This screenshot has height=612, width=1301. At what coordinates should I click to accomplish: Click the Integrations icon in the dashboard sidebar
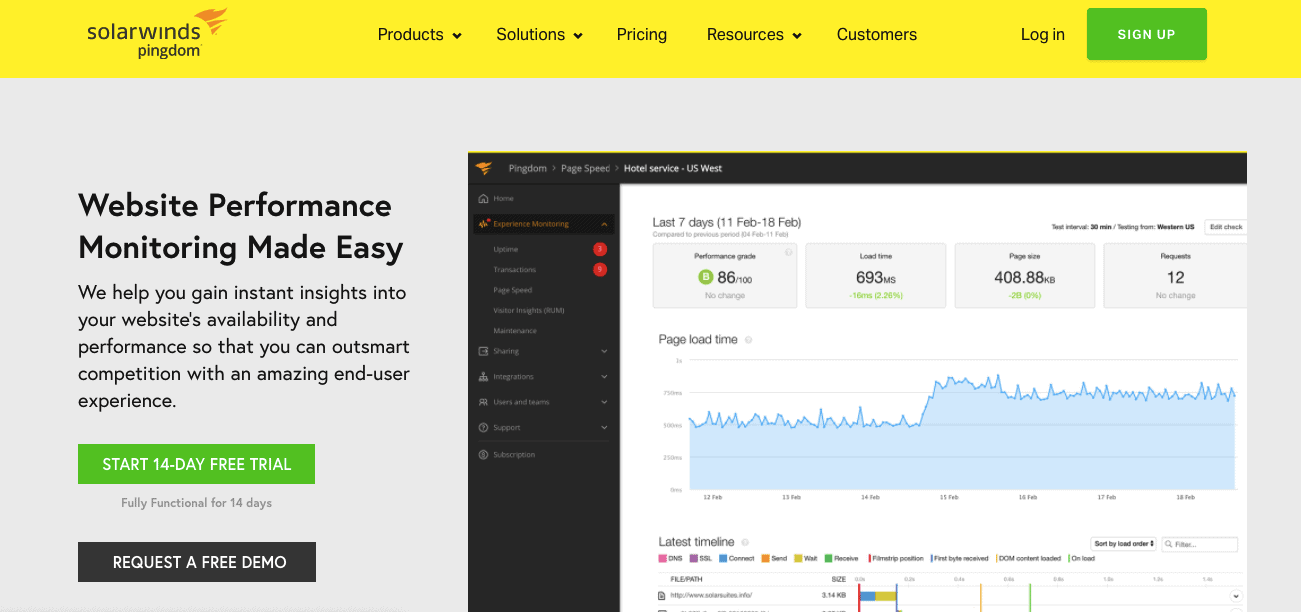click(484, 377)
